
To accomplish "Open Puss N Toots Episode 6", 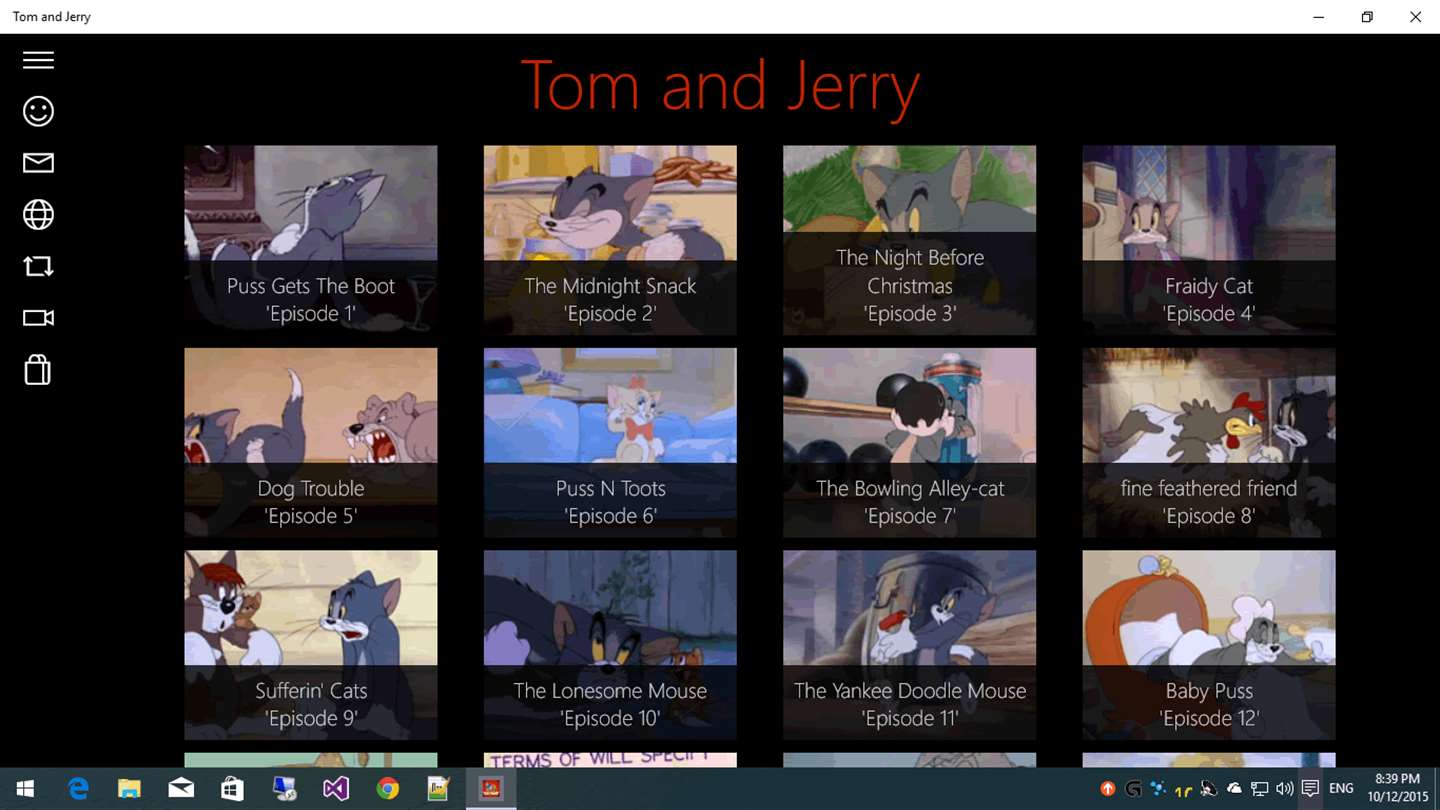I will [610, 442].
